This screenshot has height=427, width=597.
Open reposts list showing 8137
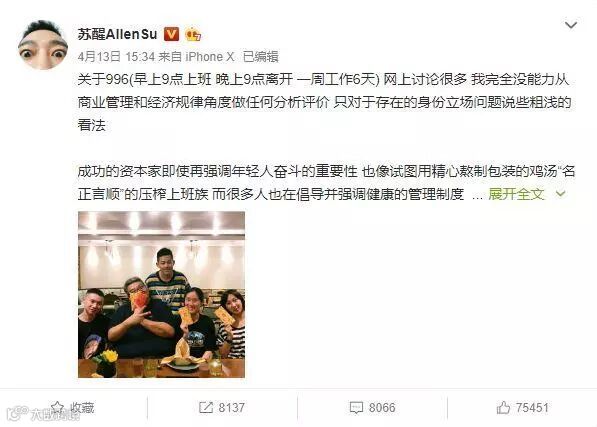point(222,408)
